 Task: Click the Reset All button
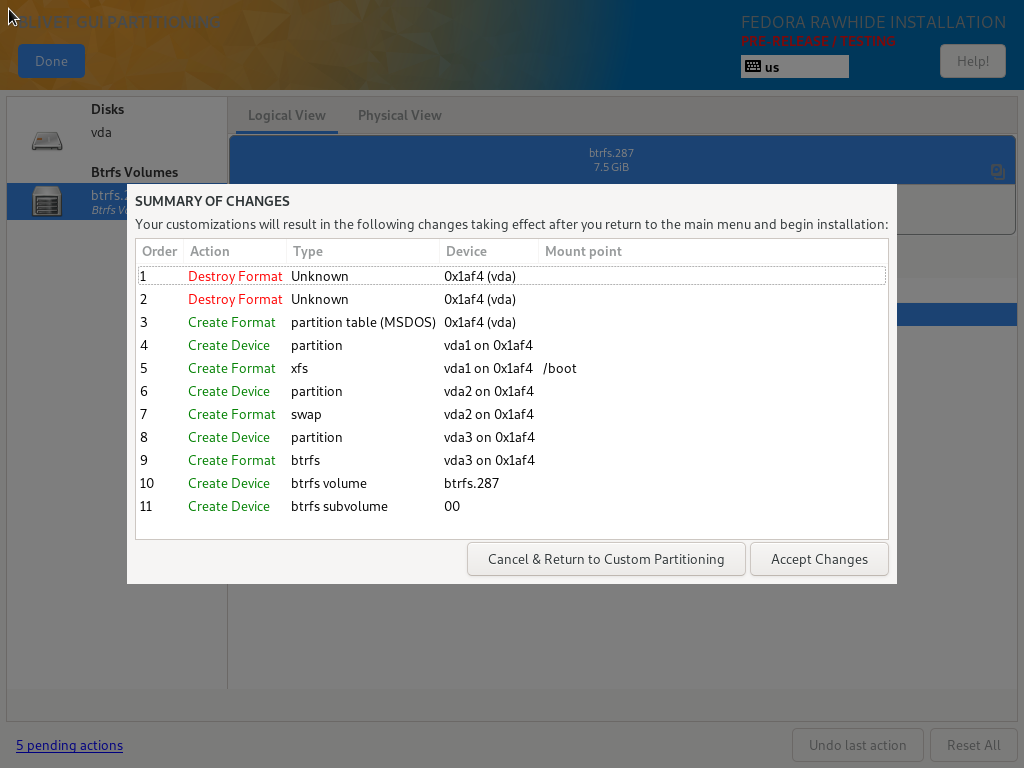click(x=974, y=745)
